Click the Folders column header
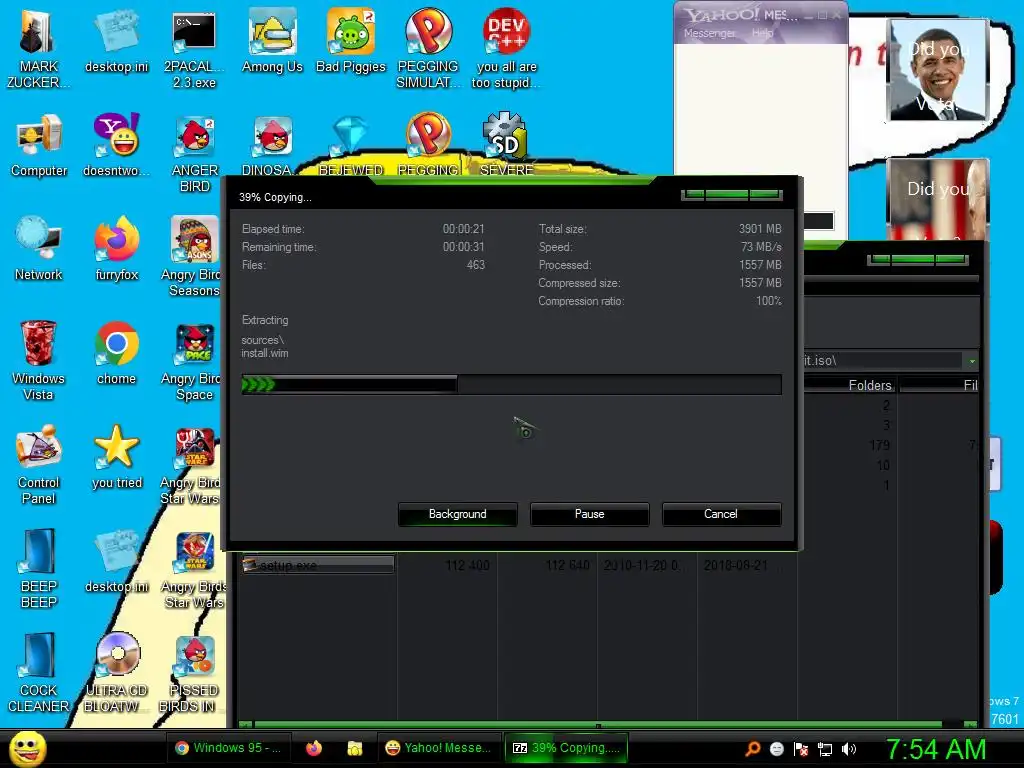 pos(850,385)
